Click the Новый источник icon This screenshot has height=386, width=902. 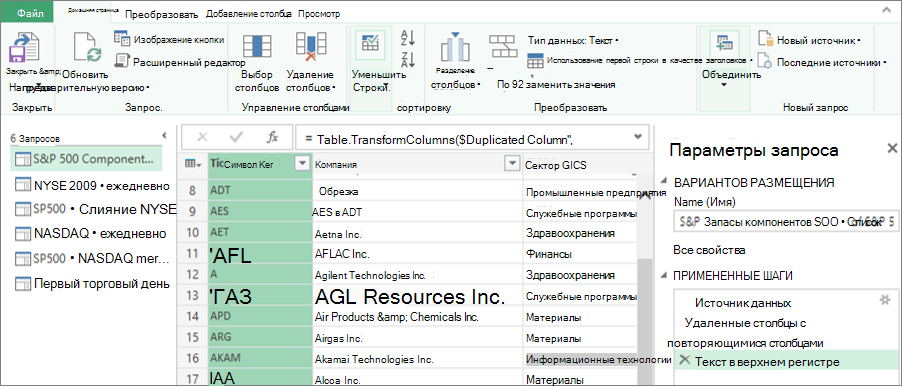tap(765, 39)
